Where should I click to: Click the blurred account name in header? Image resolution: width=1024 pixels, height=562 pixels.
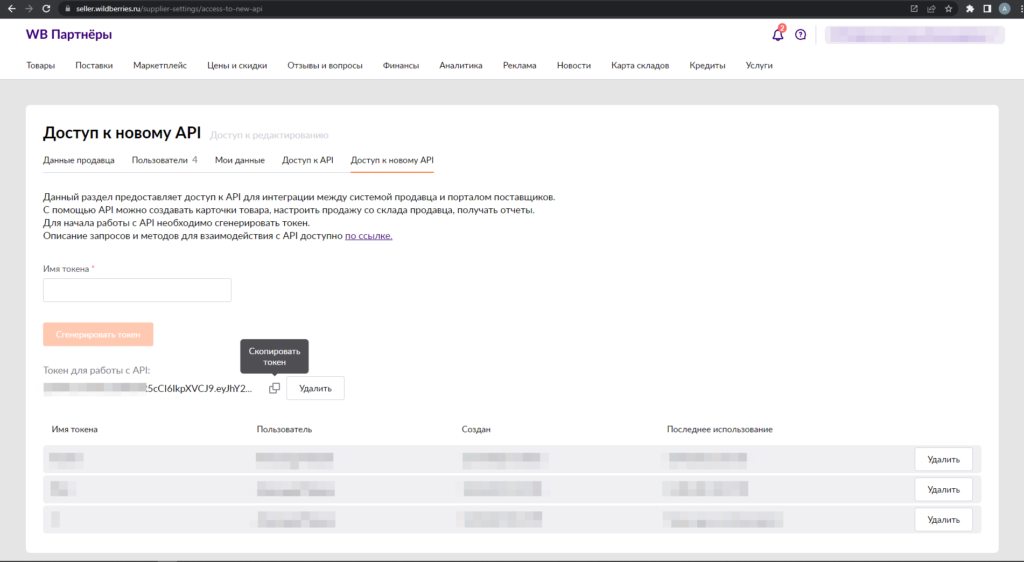[x=914, y=35]
